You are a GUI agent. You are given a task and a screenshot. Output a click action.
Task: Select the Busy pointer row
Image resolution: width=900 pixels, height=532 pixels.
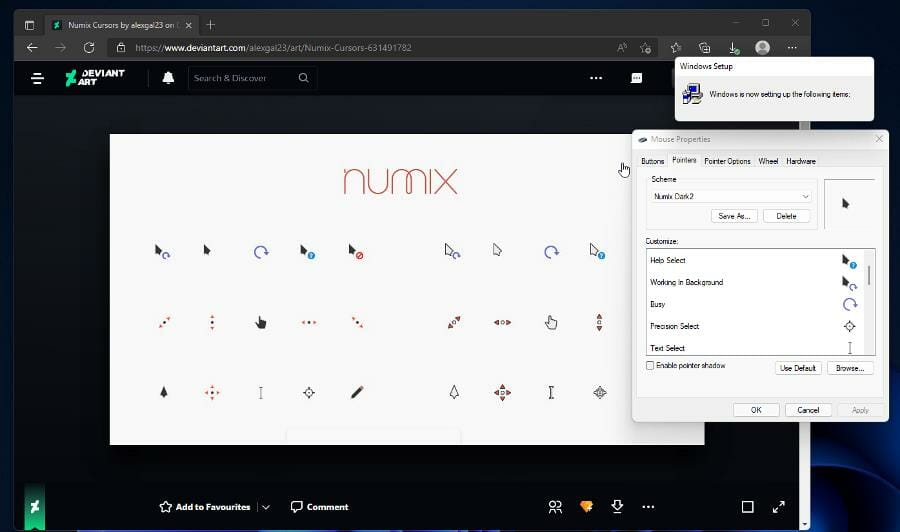pyautogui.click(x=756, y=304)
